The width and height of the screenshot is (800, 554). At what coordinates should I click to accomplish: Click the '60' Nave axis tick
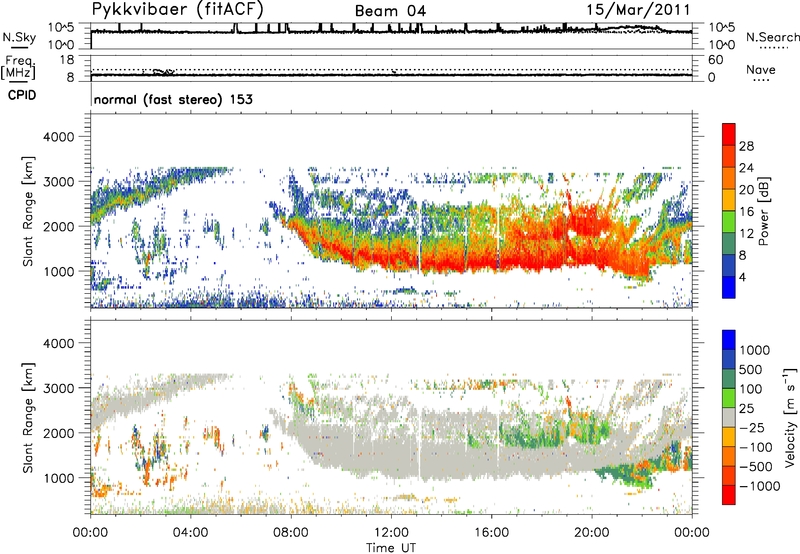(x=715, y=60)
